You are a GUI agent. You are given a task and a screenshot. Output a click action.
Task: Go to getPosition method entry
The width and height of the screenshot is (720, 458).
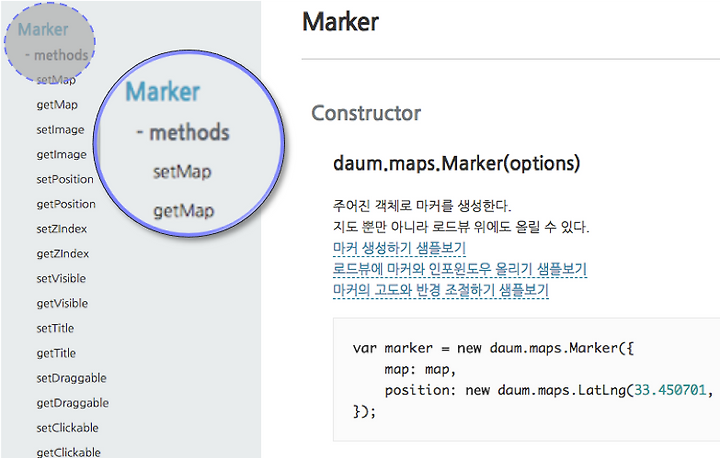click(x=66, y=204)
